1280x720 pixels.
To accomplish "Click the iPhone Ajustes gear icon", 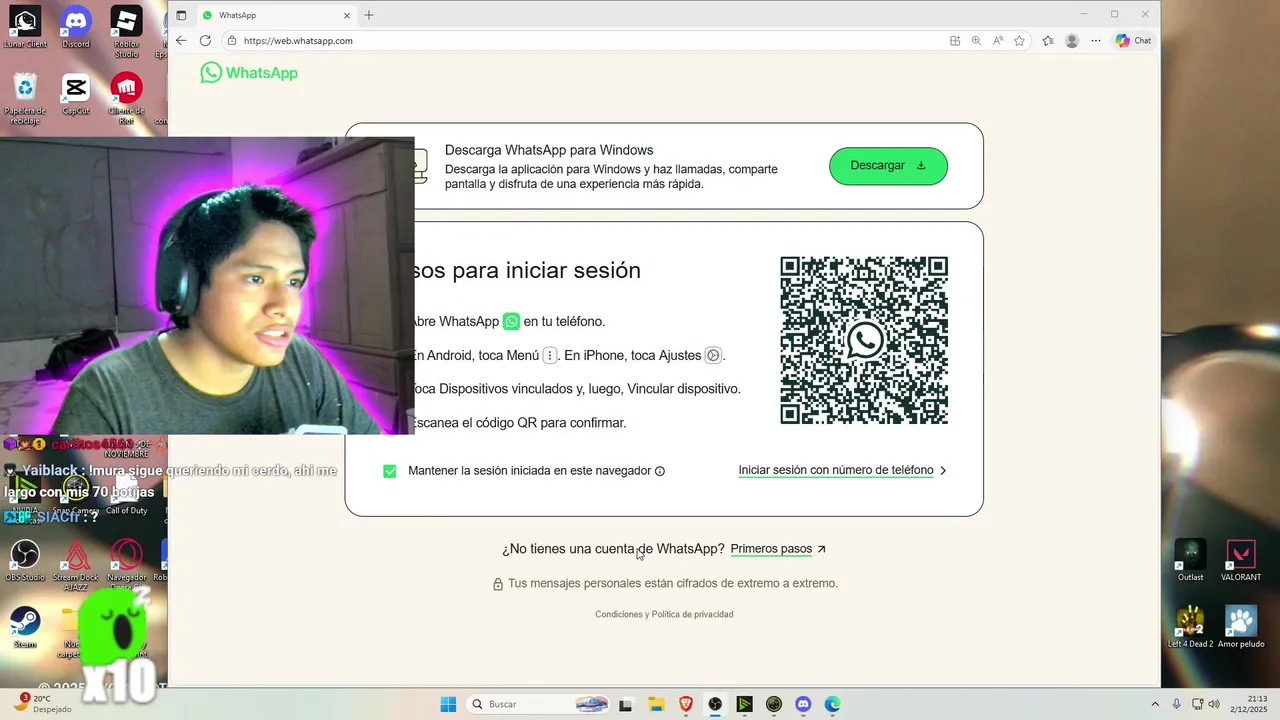I will pos(713,355).
